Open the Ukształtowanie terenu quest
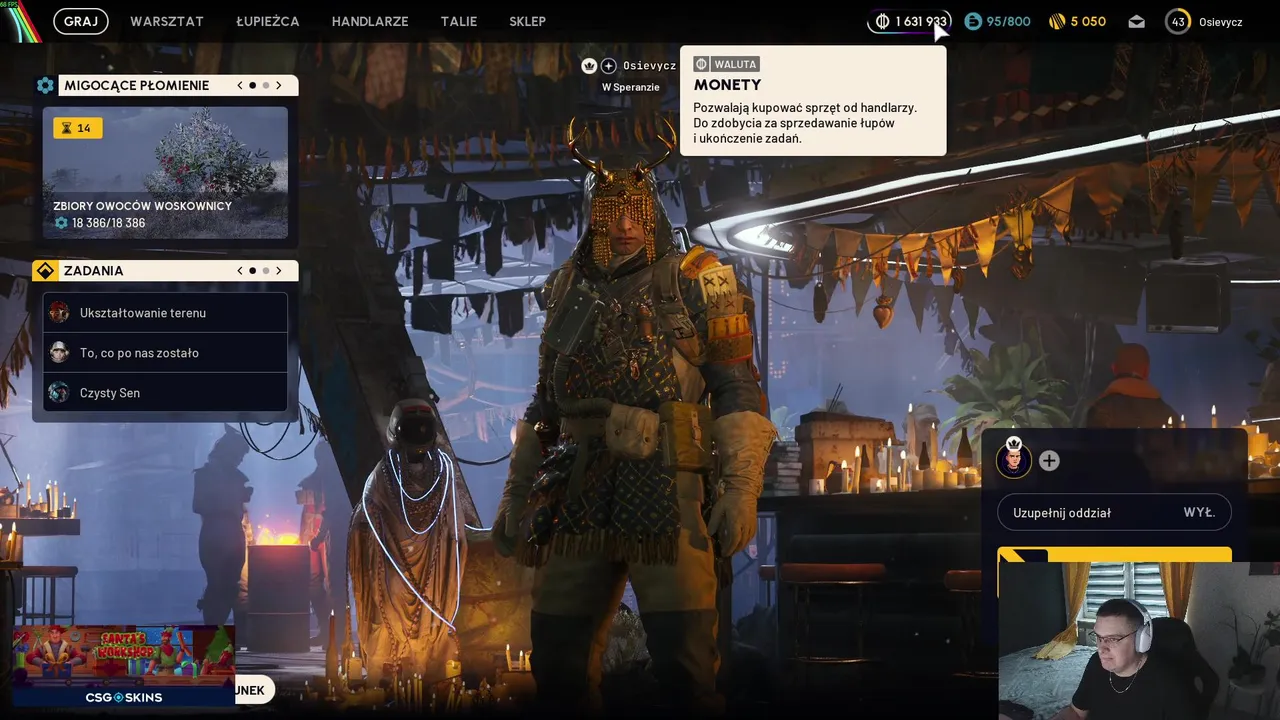1280x720 pixels. (165, 313)
